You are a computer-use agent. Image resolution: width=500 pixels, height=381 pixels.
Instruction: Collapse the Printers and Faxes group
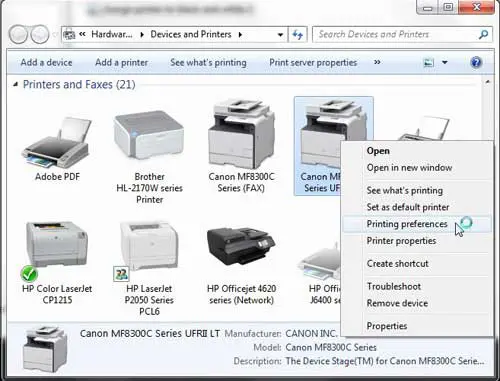15,85
